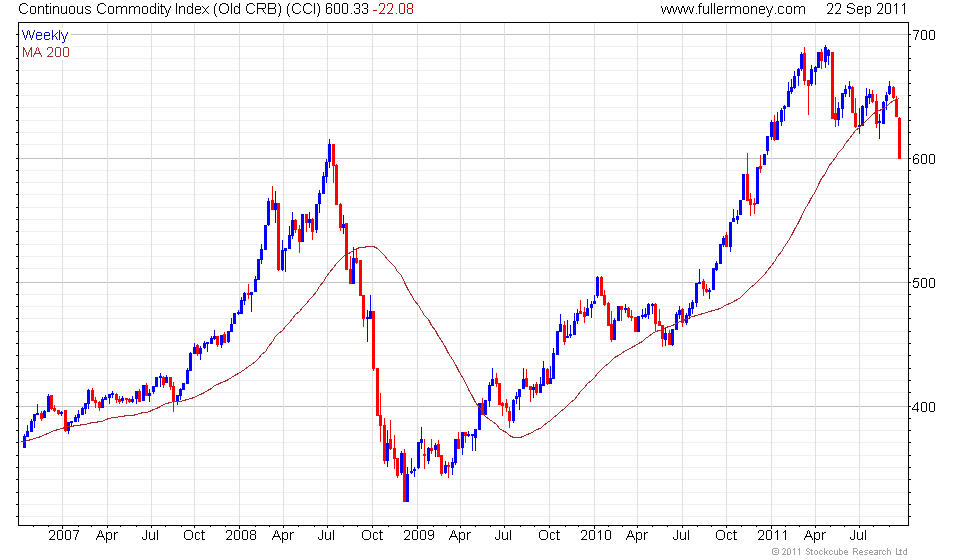Click the January 2010 peak candle near 500
The image size is (960, 560).
point(598,286)
